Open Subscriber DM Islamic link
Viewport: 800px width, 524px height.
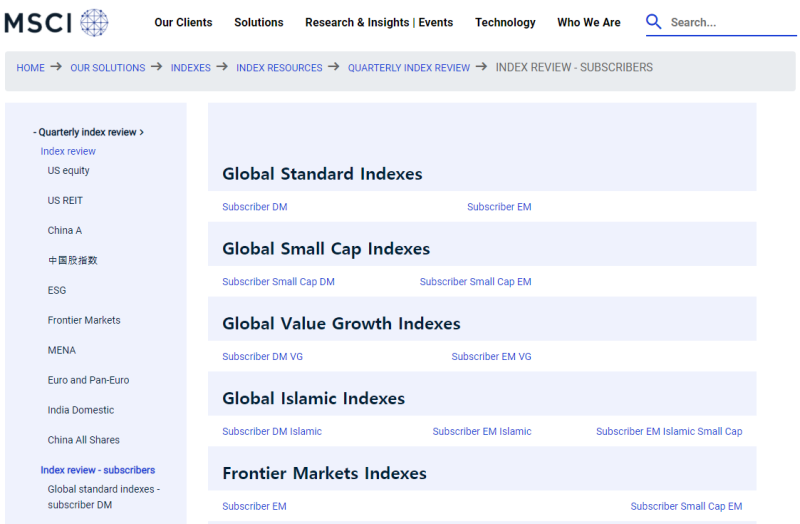272,432
